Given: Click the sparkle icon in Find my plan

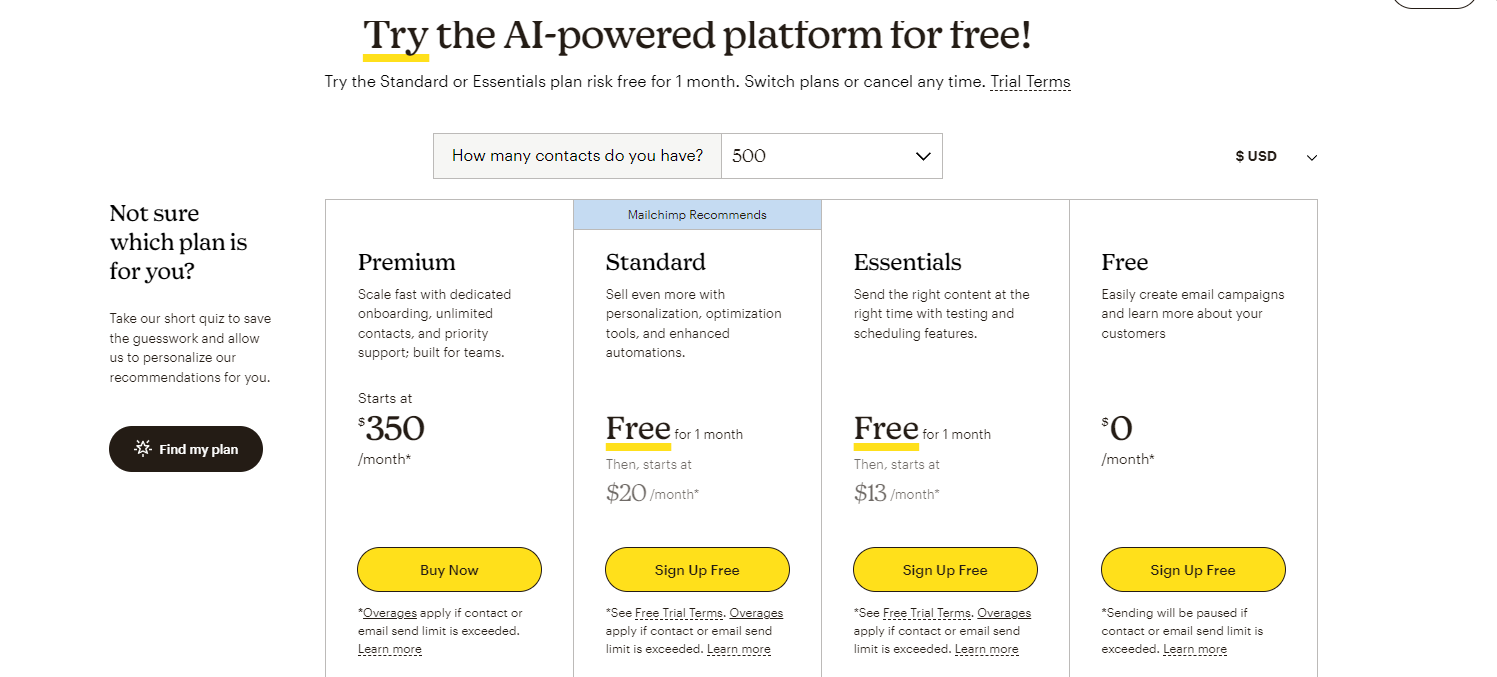Looking at the screenshot, I should (x=143, y=449).
